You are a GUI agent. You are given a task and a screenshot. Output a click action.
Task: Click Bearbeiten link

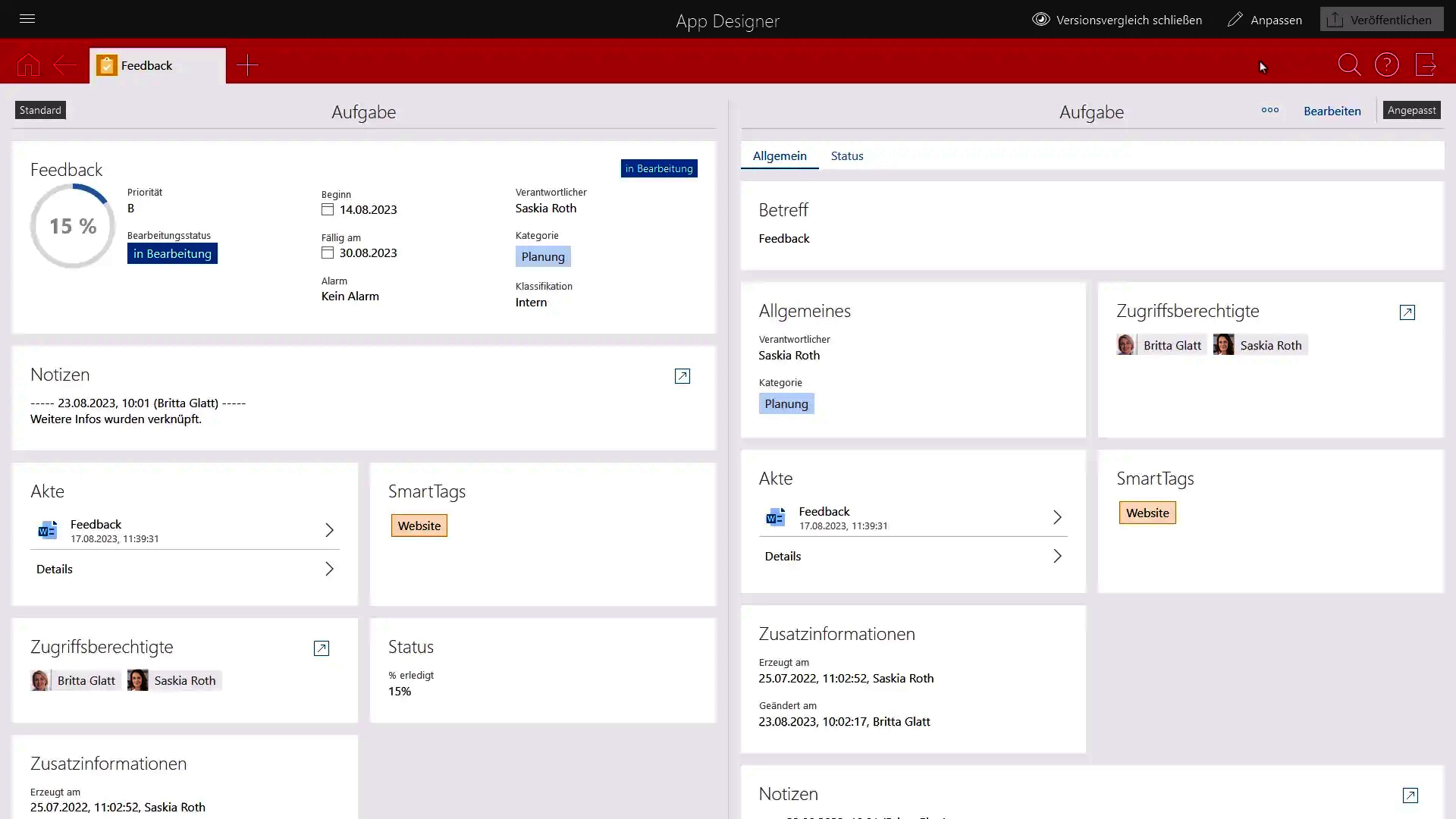coord(1332,111)
